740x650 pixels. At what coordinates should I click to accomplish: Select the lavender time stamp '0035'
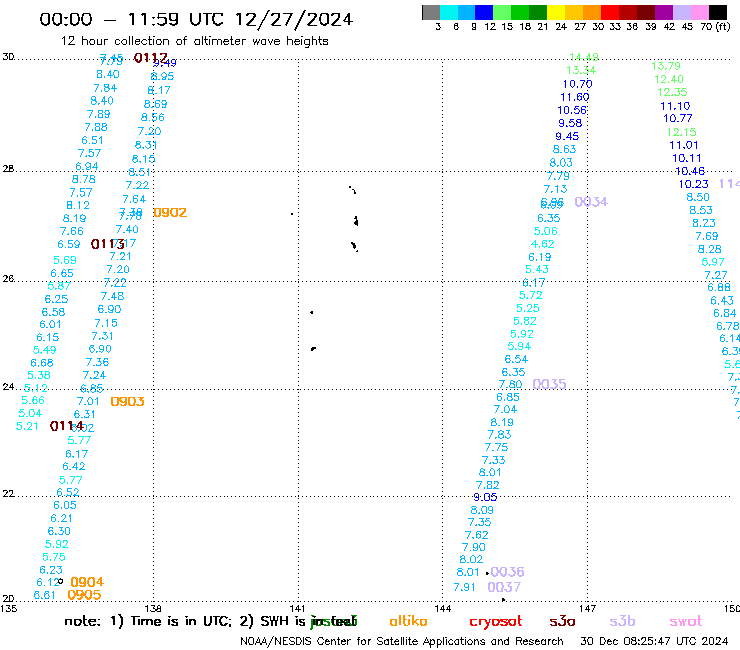(x=549, y=384)
